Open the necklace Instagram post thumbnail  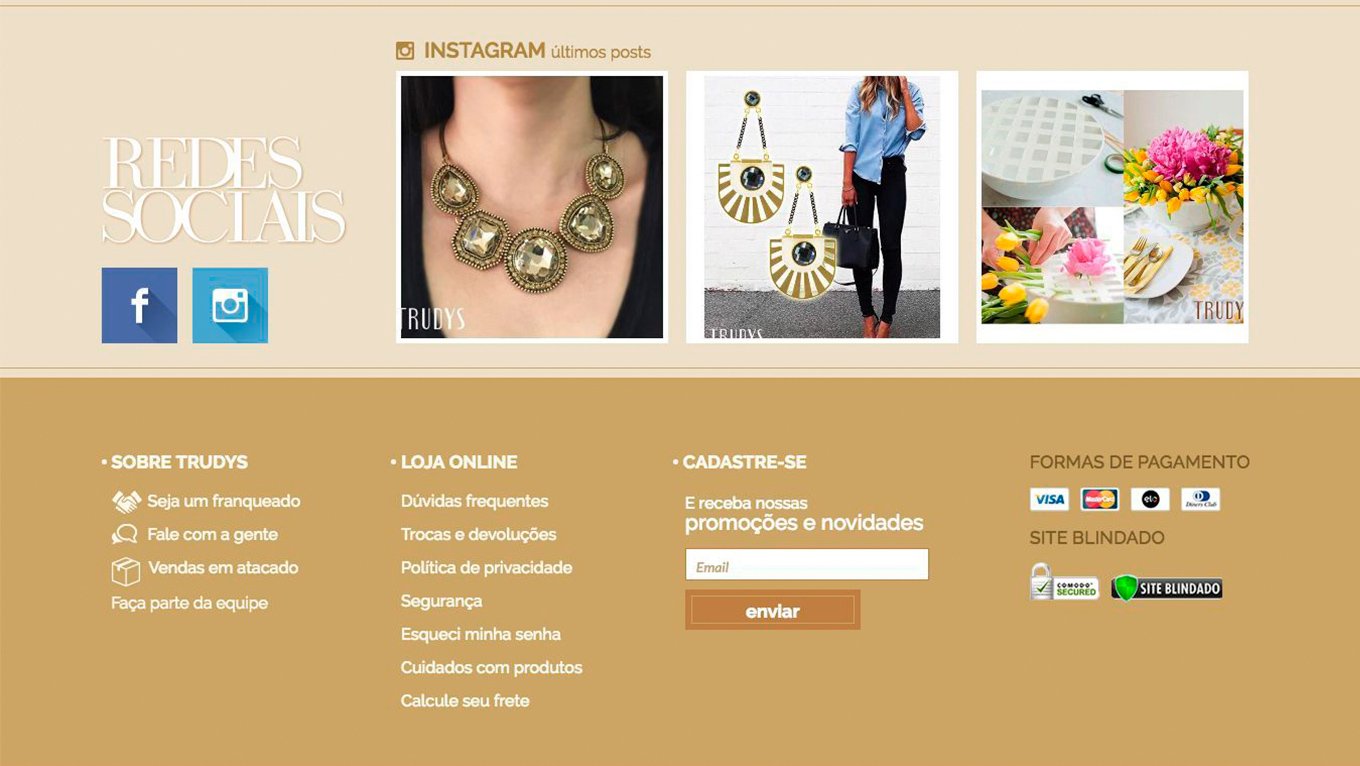532,207
